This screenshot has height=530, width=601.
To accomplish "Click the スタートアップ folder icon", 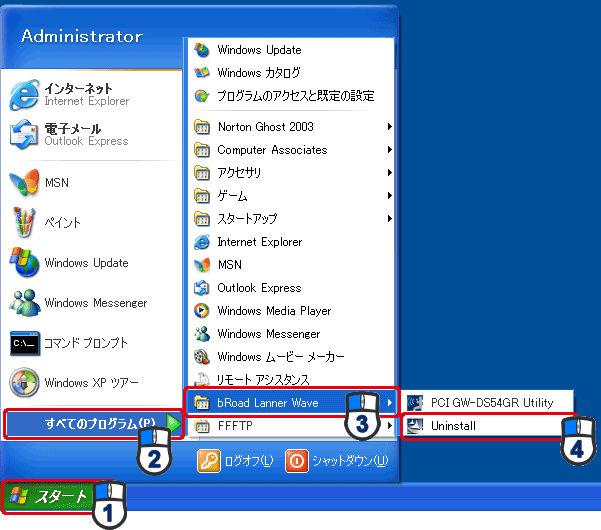I will point(202,219).
